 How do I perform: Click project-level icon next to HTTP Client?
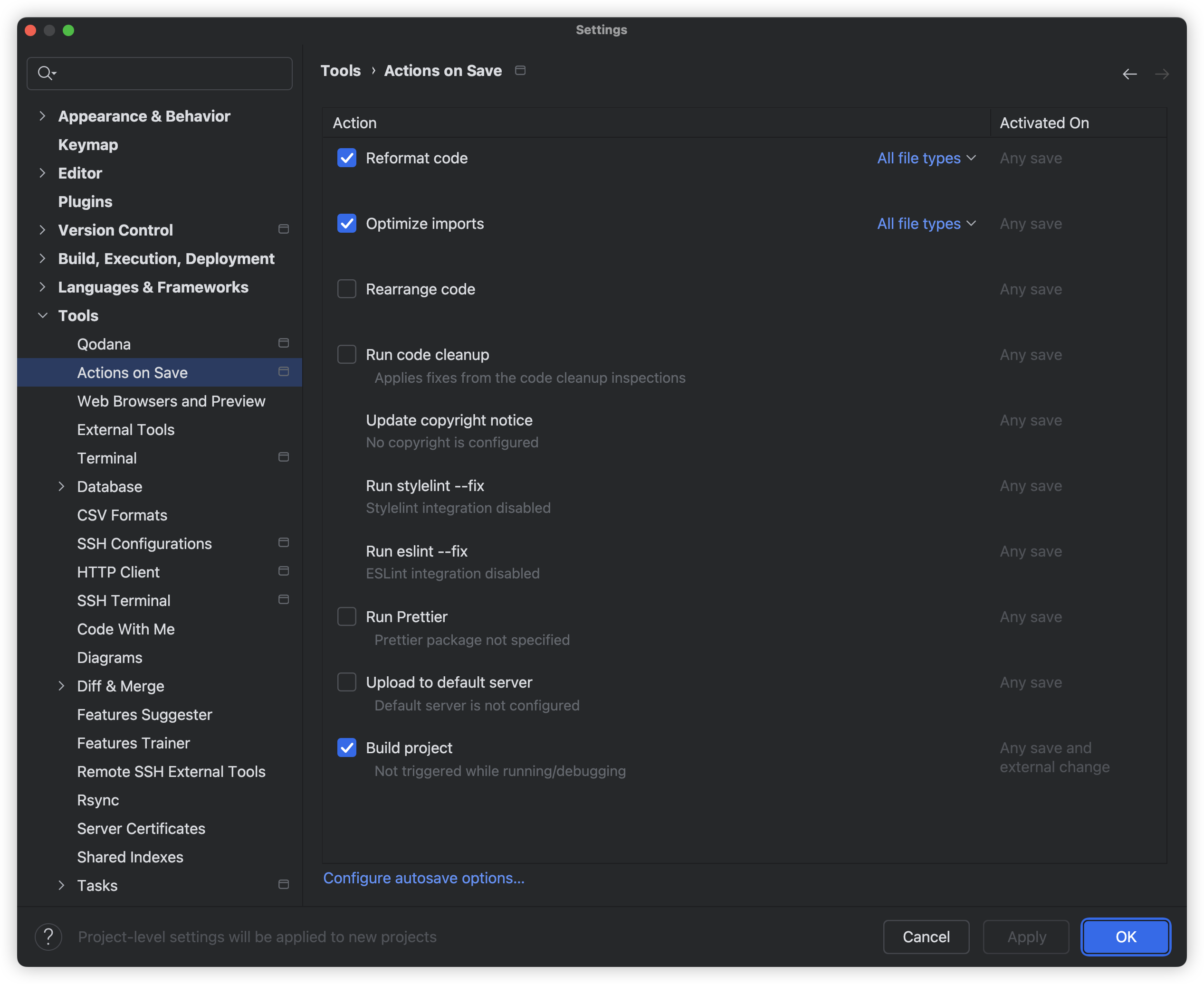click(284, 571)
